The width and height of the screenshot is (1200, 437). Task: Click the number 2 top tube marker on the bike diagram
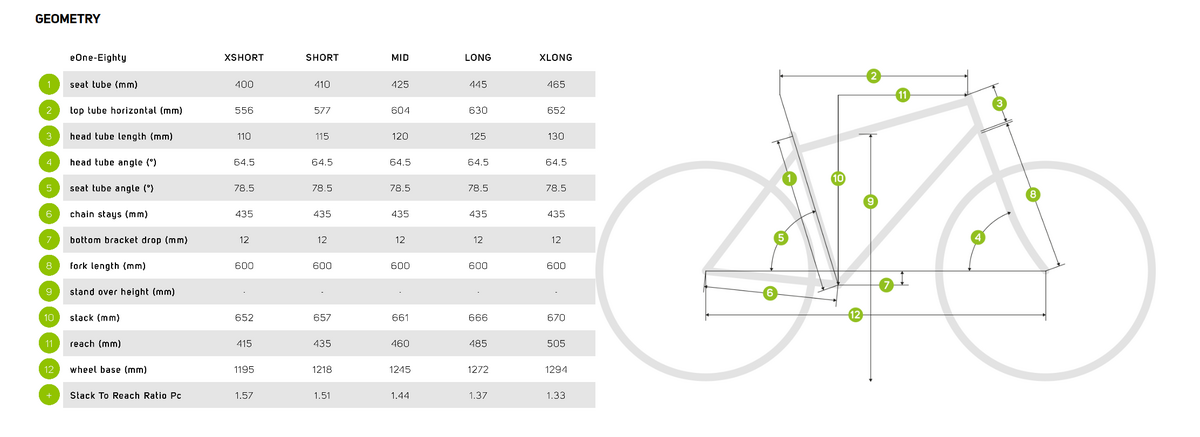point(873,76)
